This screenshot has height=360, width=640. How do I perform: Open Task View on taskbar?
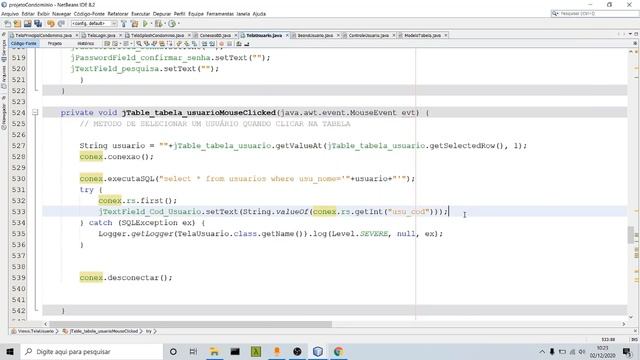coord(193,351)
